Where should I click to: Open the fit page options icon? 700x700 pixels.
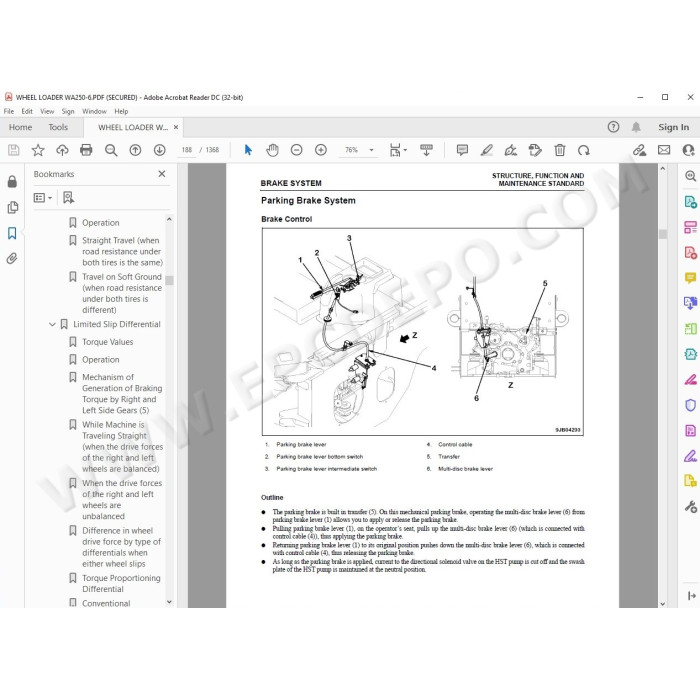tap(396, 150)
